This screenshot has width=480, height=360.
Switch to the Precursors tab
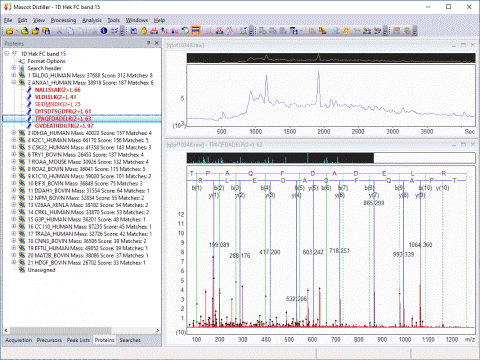point(49,340)
